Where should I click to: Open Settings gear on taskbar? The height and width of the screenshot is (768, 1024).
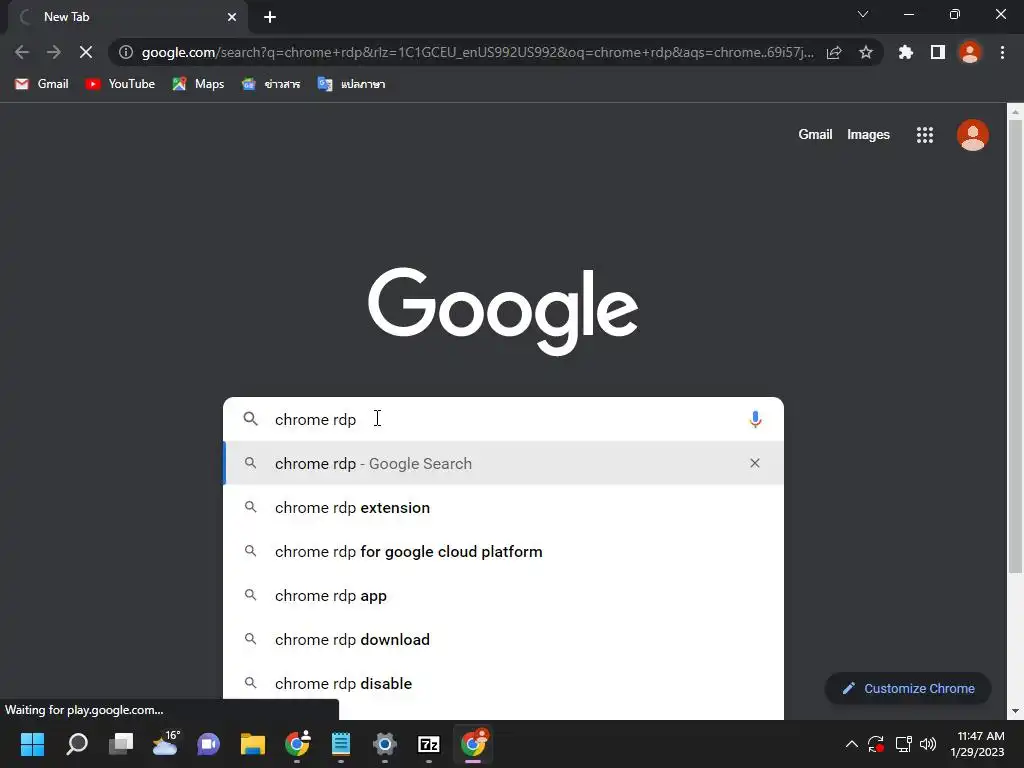[385, 744]
